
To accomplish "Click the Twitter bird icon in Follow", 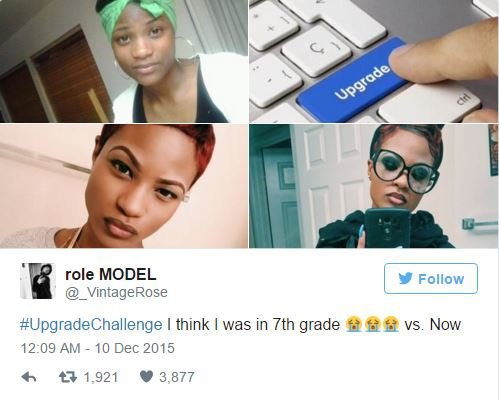I will tap(405, 279).
